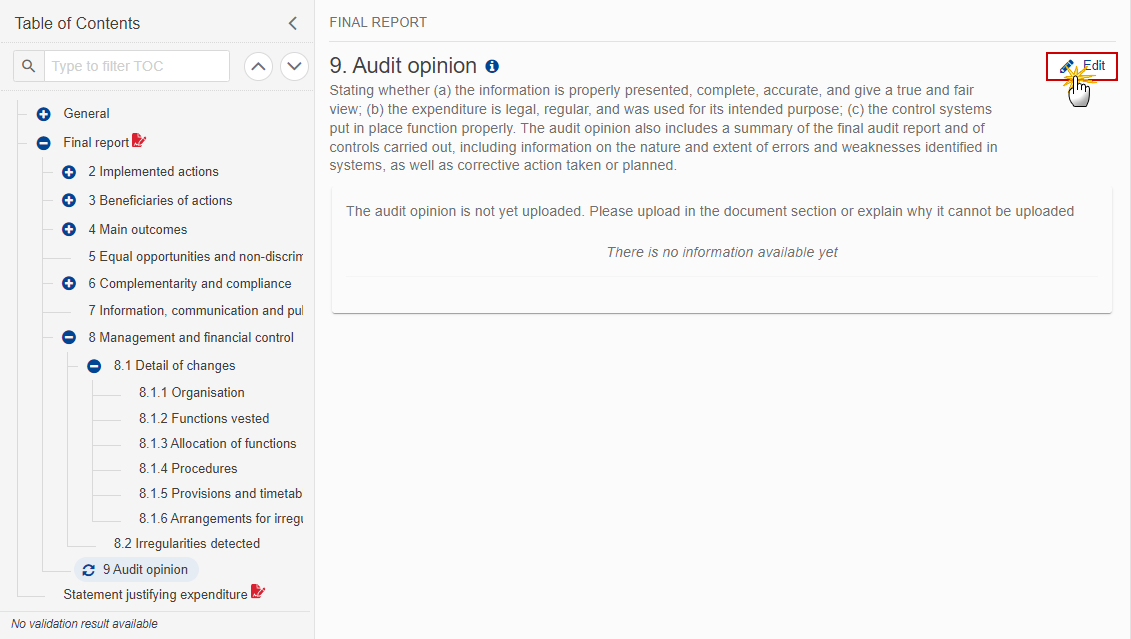Open 8.1.6 Arrangements for irregularities
The image size is (1131, 639).
click(221, 519)
